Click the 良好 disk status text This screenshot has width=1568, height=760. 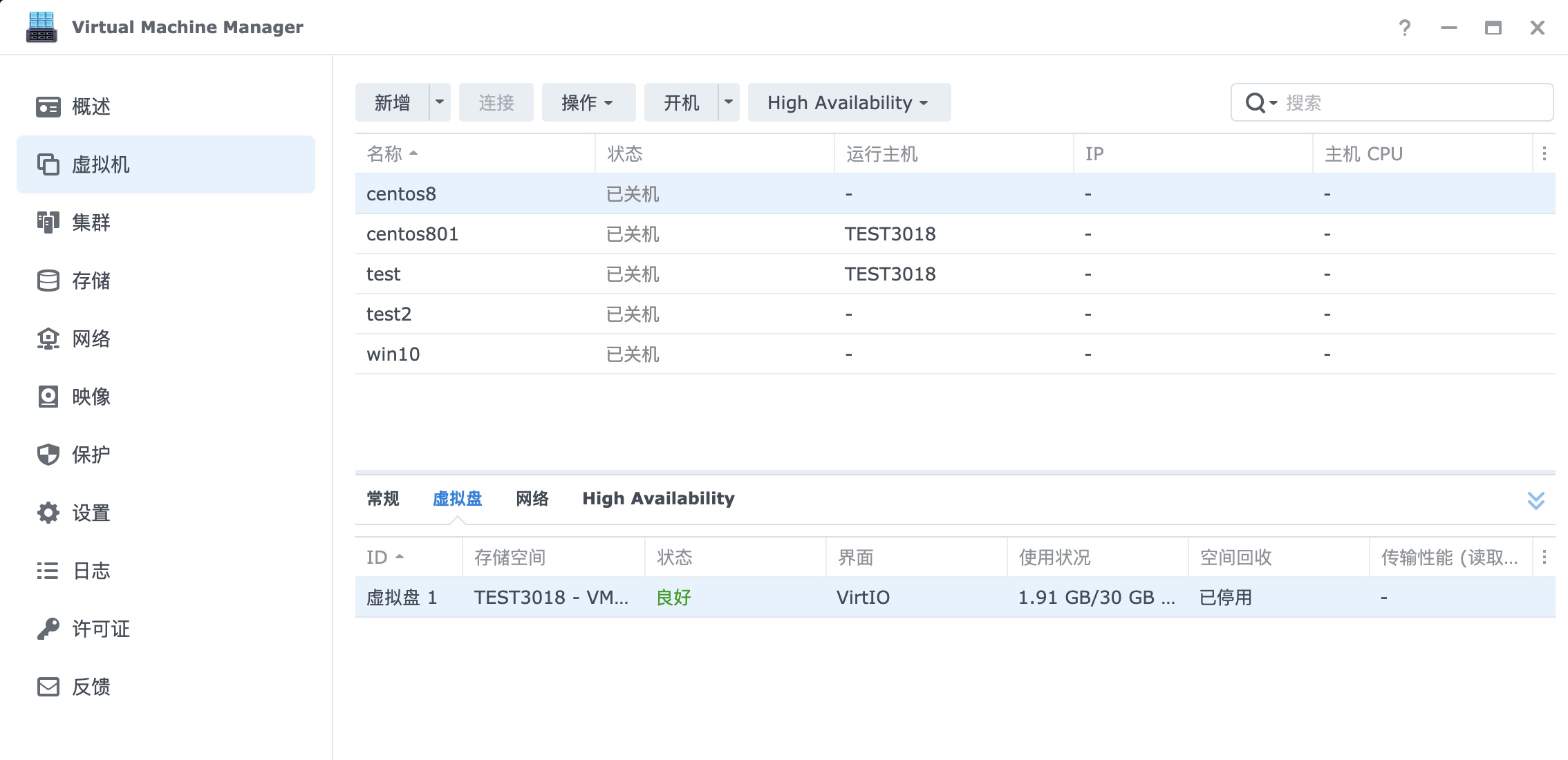click(674, 597)
